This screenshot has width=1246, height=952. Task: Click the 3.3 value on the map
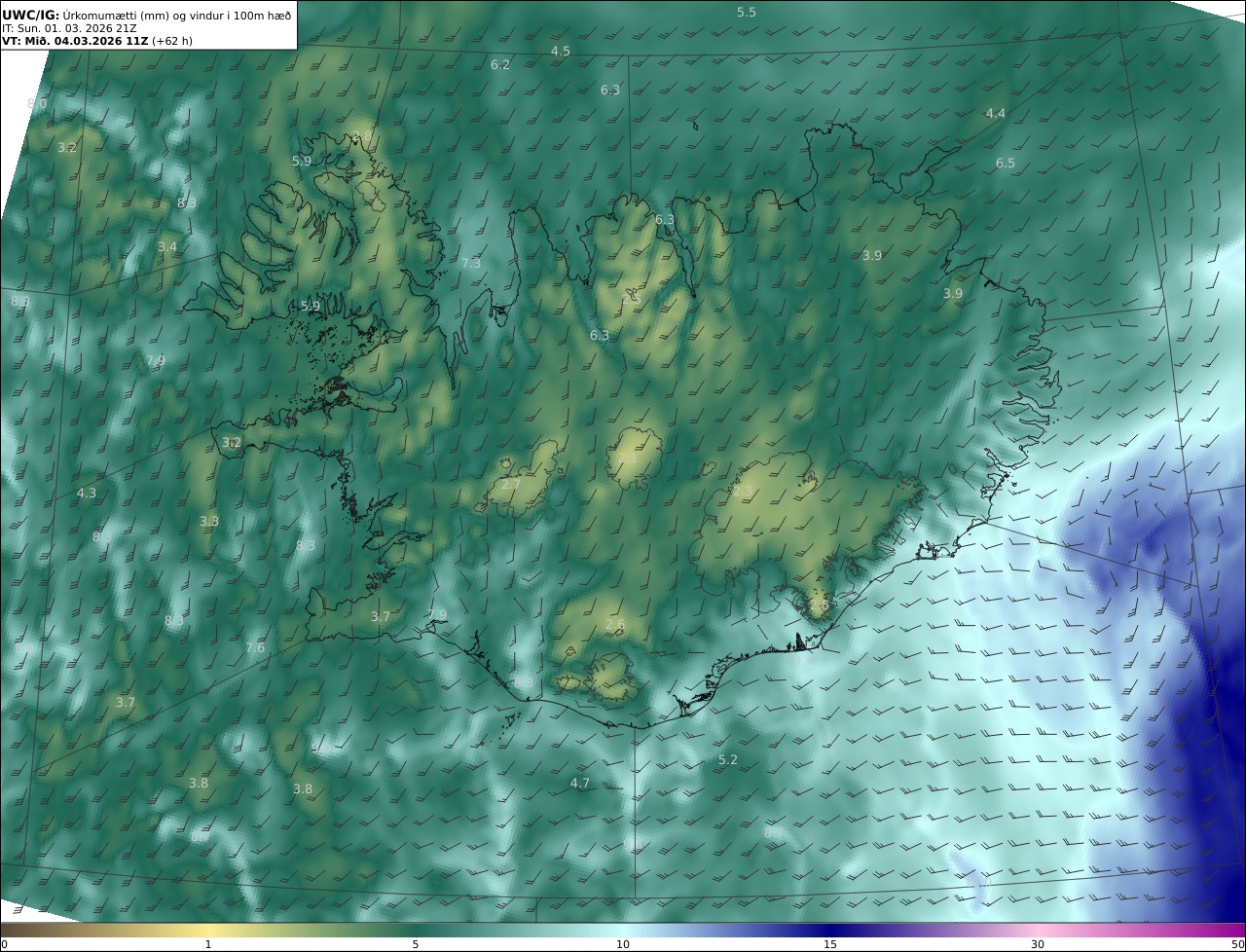pyautogui.click(x=209, y=522)
